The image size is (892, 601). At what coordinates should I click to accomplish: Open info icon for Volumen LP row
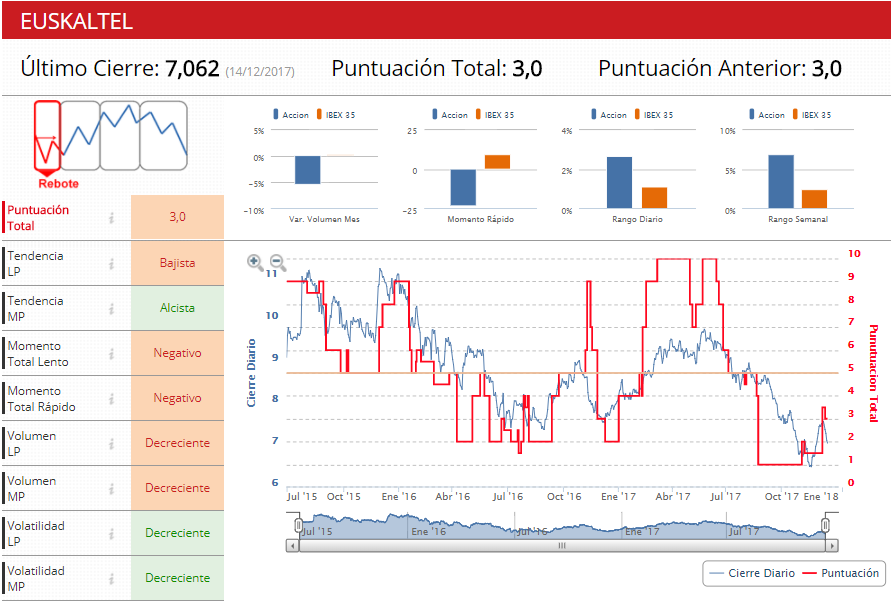(112, 443)
